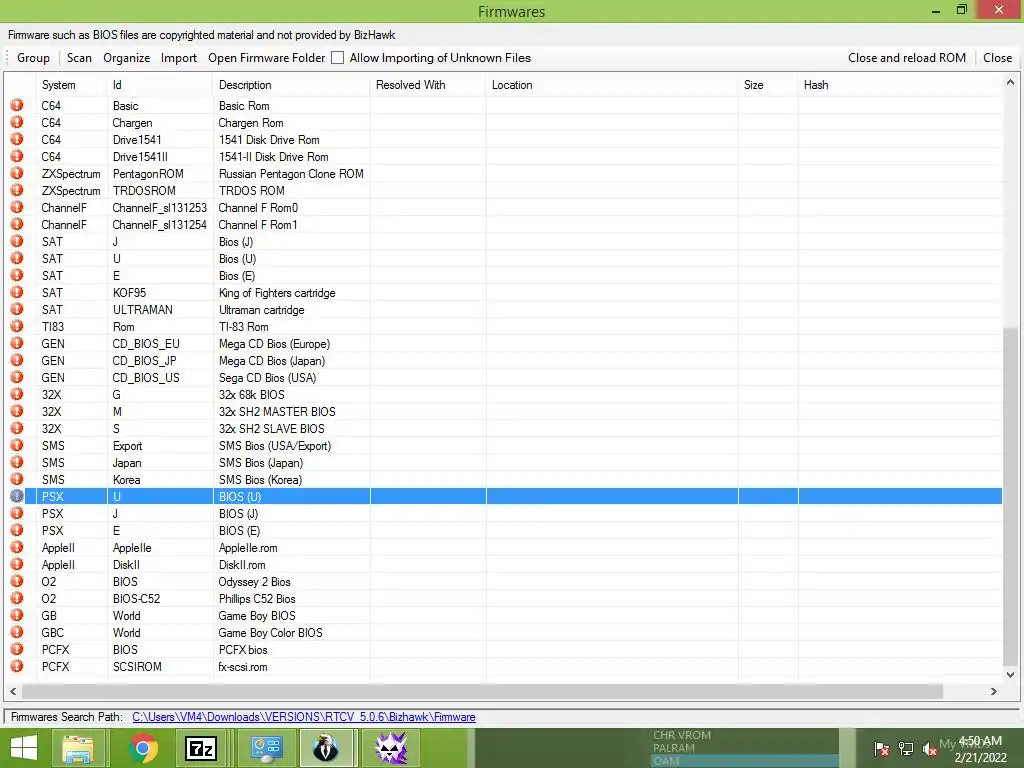Click the Group toolbar item
Screen dimensions: 1024x768
[x=33, y=57]
